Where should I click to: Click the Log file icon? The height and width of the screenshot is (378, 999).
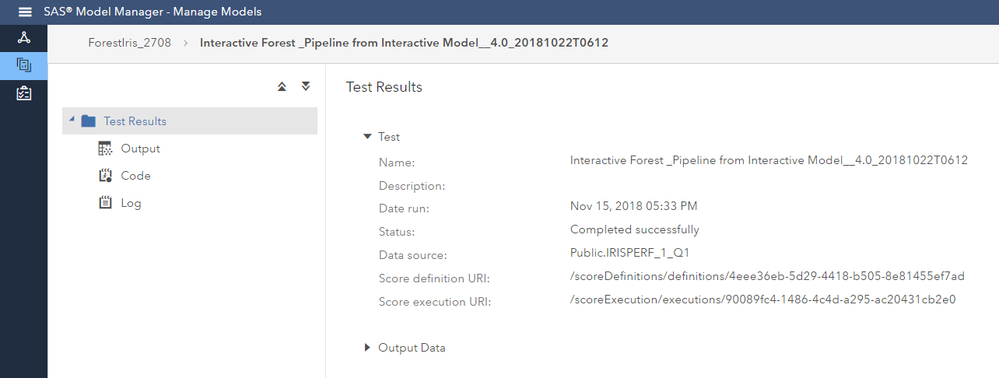[105, 203]
